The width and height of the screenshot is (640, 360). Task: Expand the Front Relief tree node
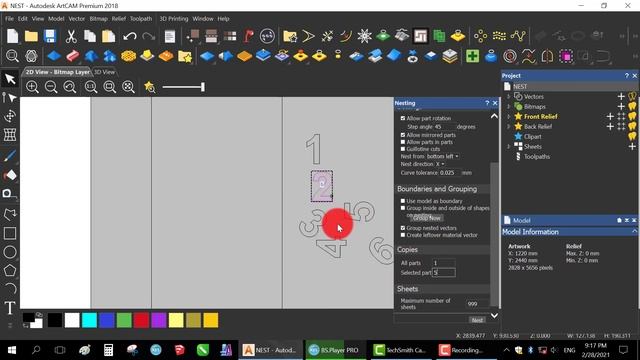click(x=509, y=116)
